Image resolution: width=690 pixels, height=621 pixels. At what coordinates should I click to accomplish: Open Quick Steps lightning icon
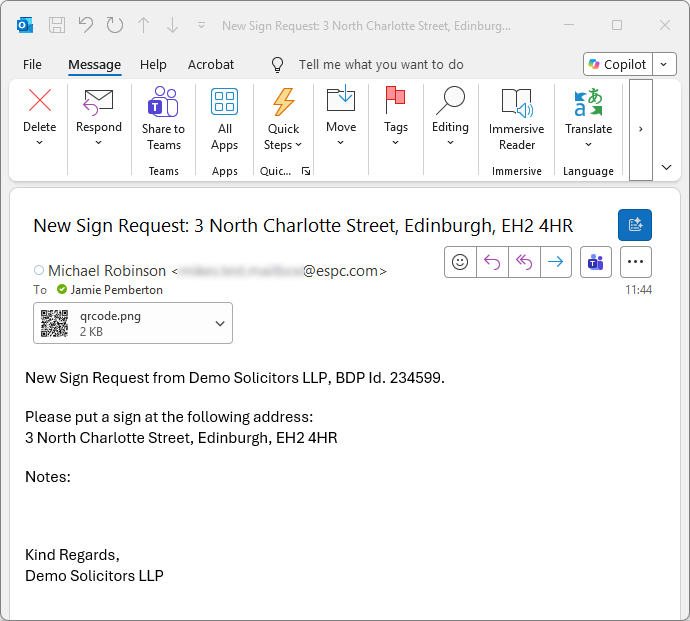[x=283, y=102]
